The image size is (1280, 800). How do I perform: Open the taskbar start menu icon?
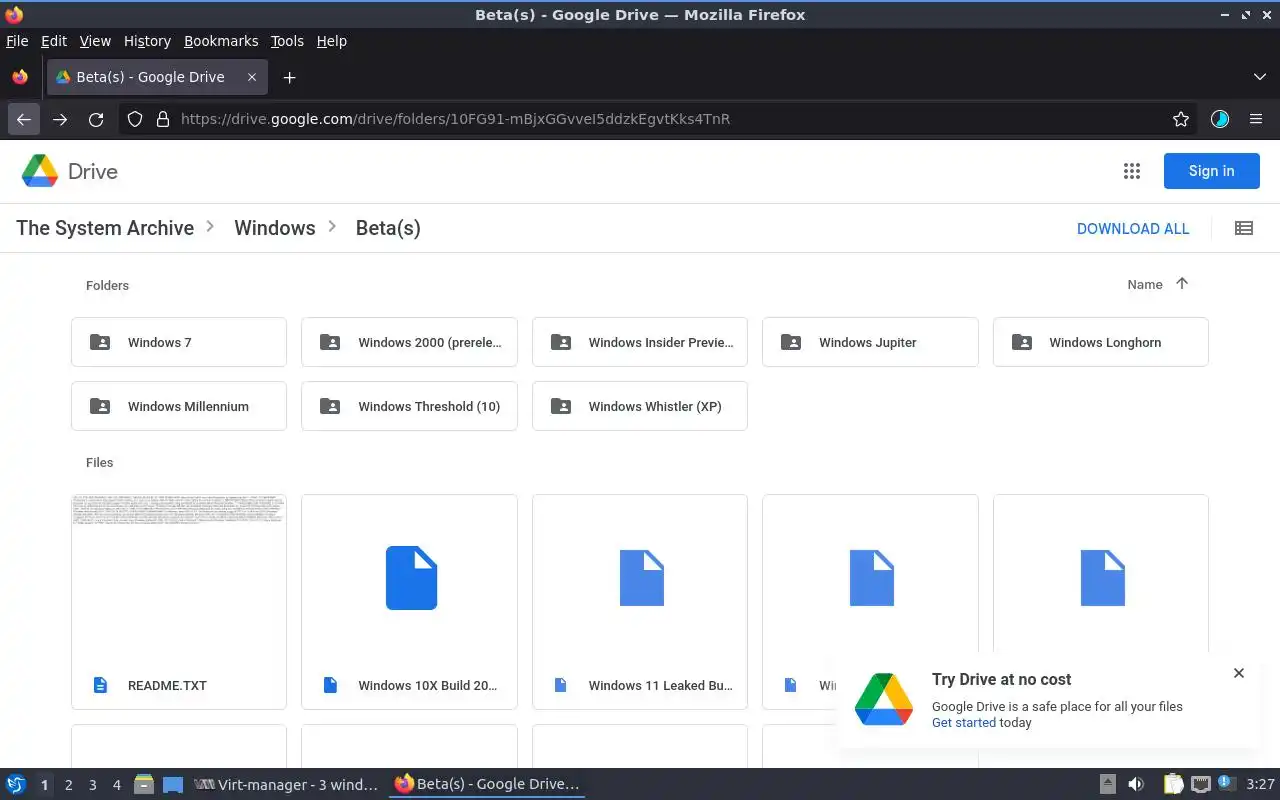point(15,784)
